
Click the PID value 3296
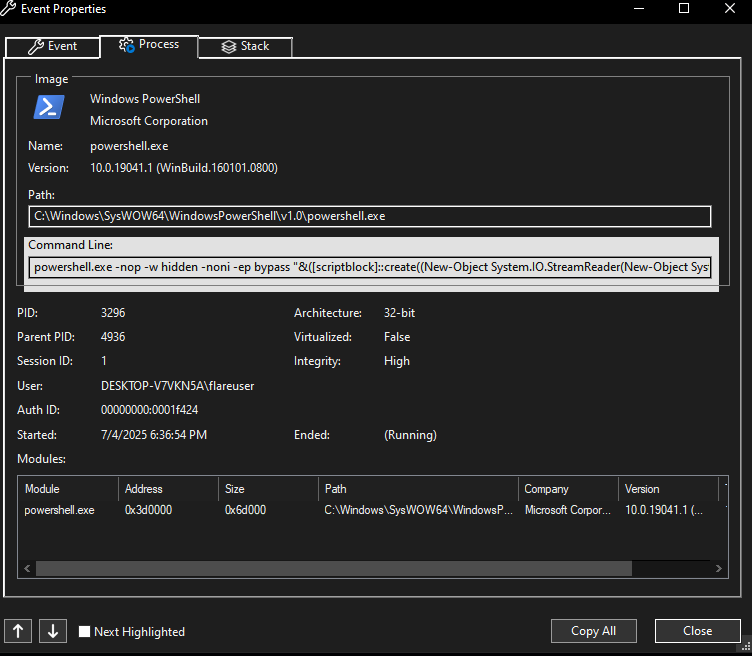[113, 313]
